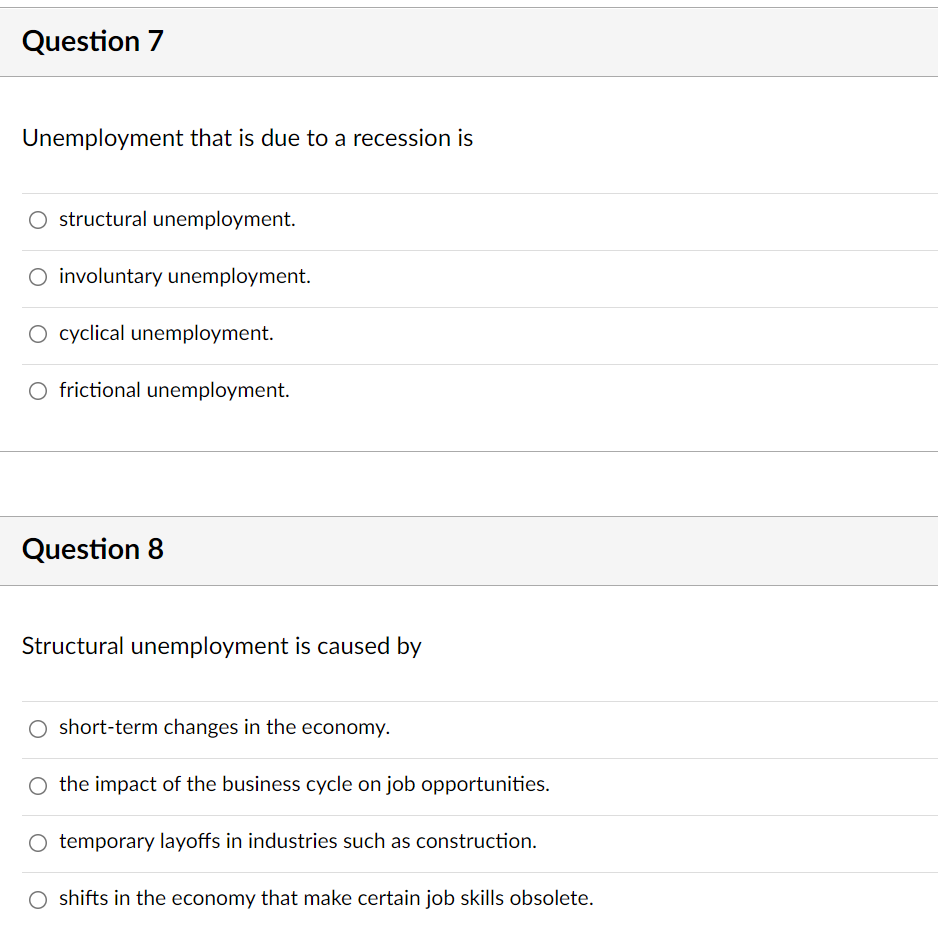Pick short-term changes in the economy
Viewport: 938px width, 937px height.
pos(37,728)
